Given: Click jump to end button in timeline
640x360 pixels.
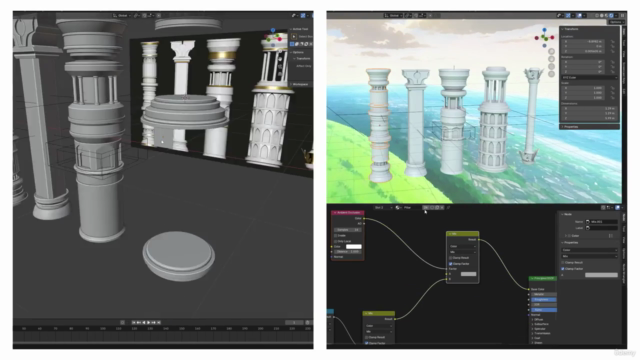Looking at the screenshot, I should [x=159, y=322].
